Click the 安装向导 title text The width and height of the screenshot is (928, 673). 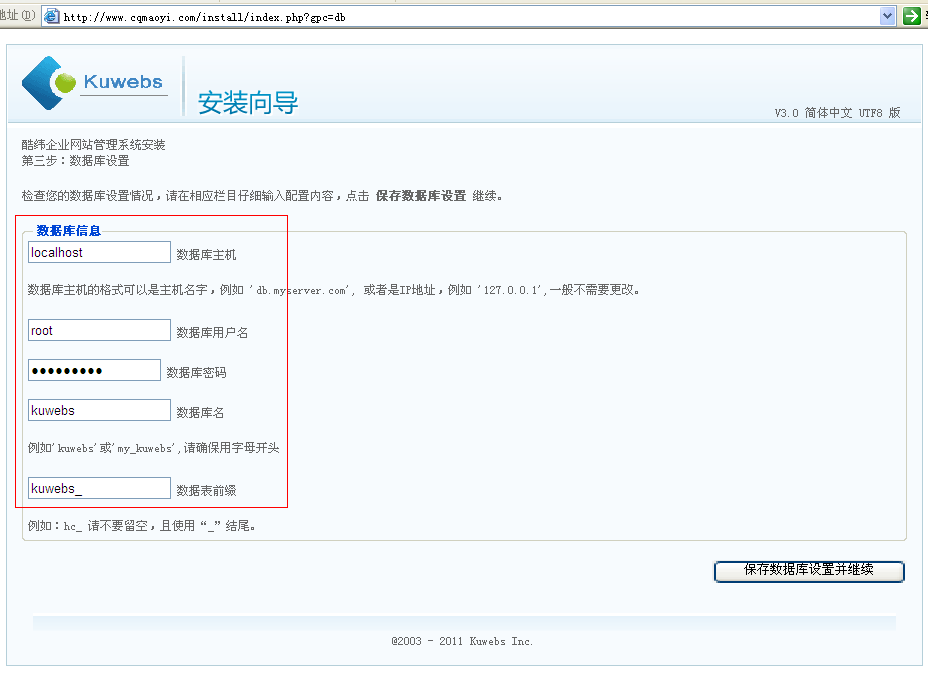[x=248, y=102]
